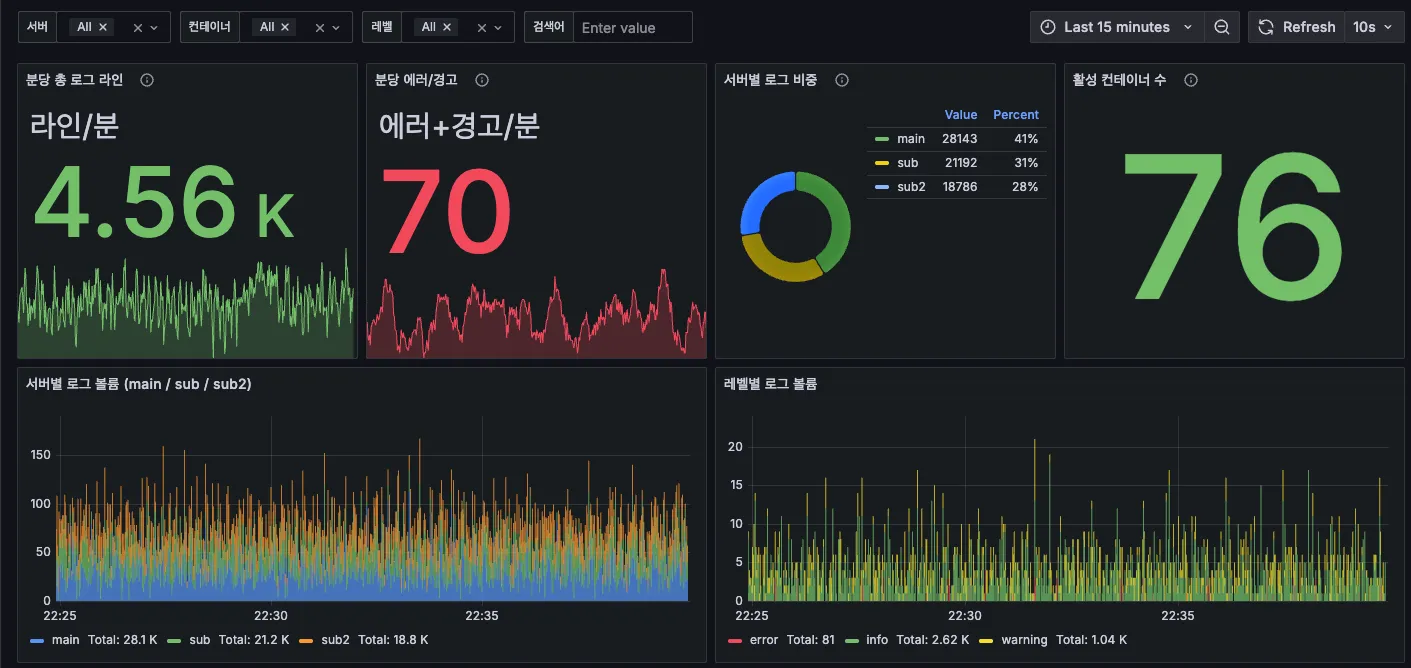Click the 라인/분 label
This screenshot has width=1411, height=668.
(x=76, y=125)
